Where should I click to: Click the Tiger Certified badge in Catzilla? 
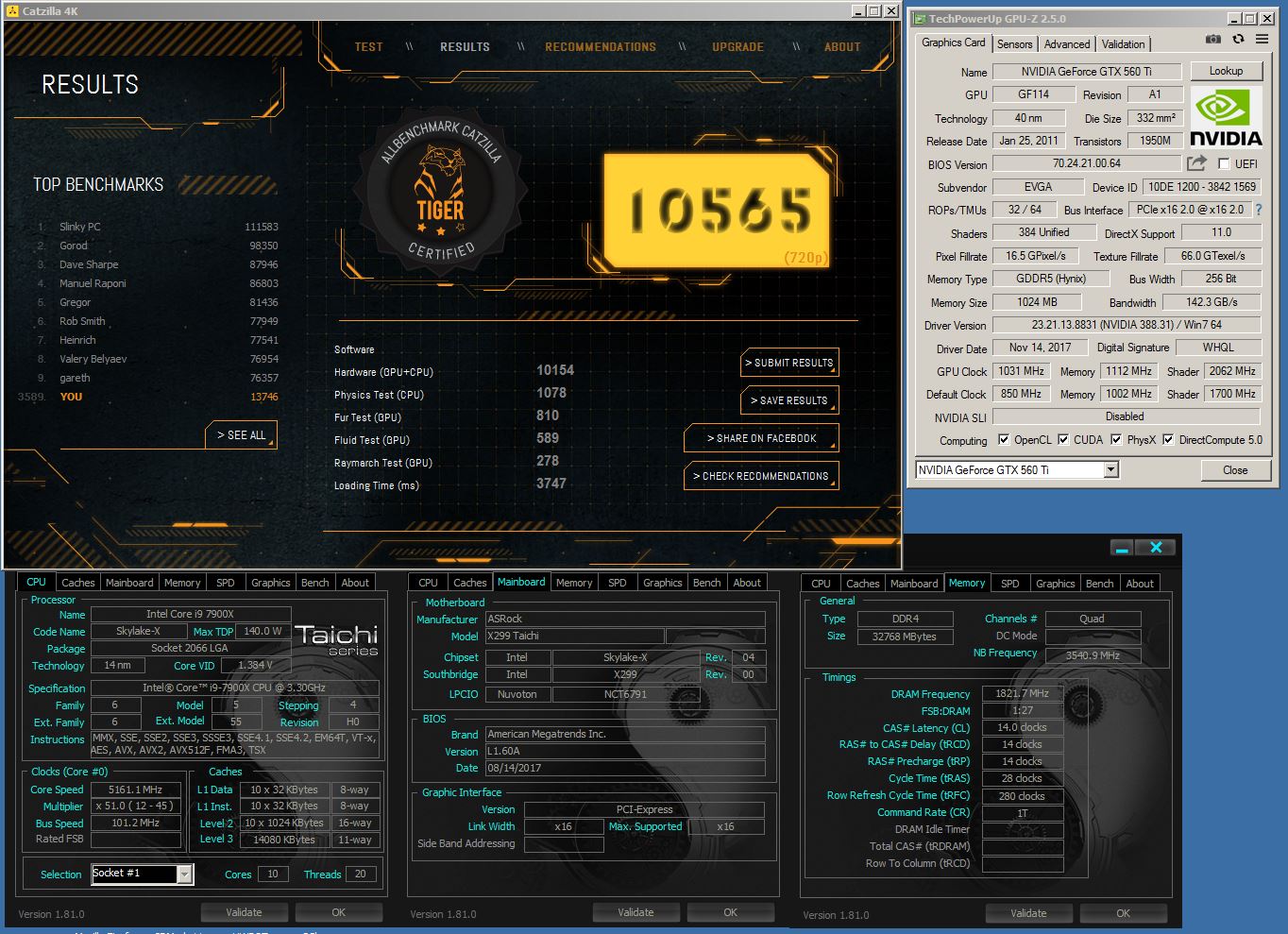(441, 194)
